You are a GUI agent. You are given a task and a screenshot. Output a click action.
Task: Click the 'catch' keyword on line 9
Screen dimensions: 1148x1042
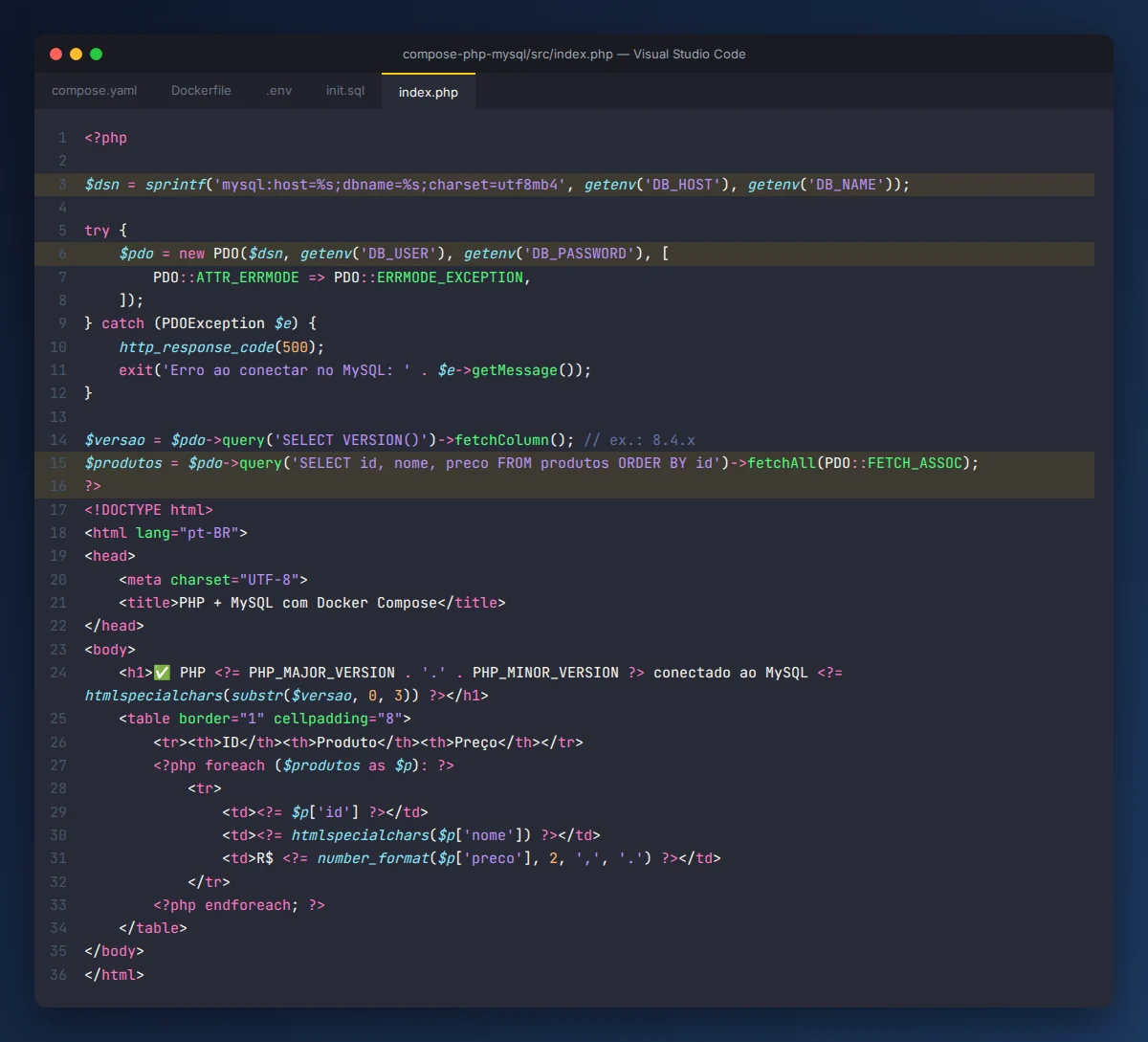point(123,323)
